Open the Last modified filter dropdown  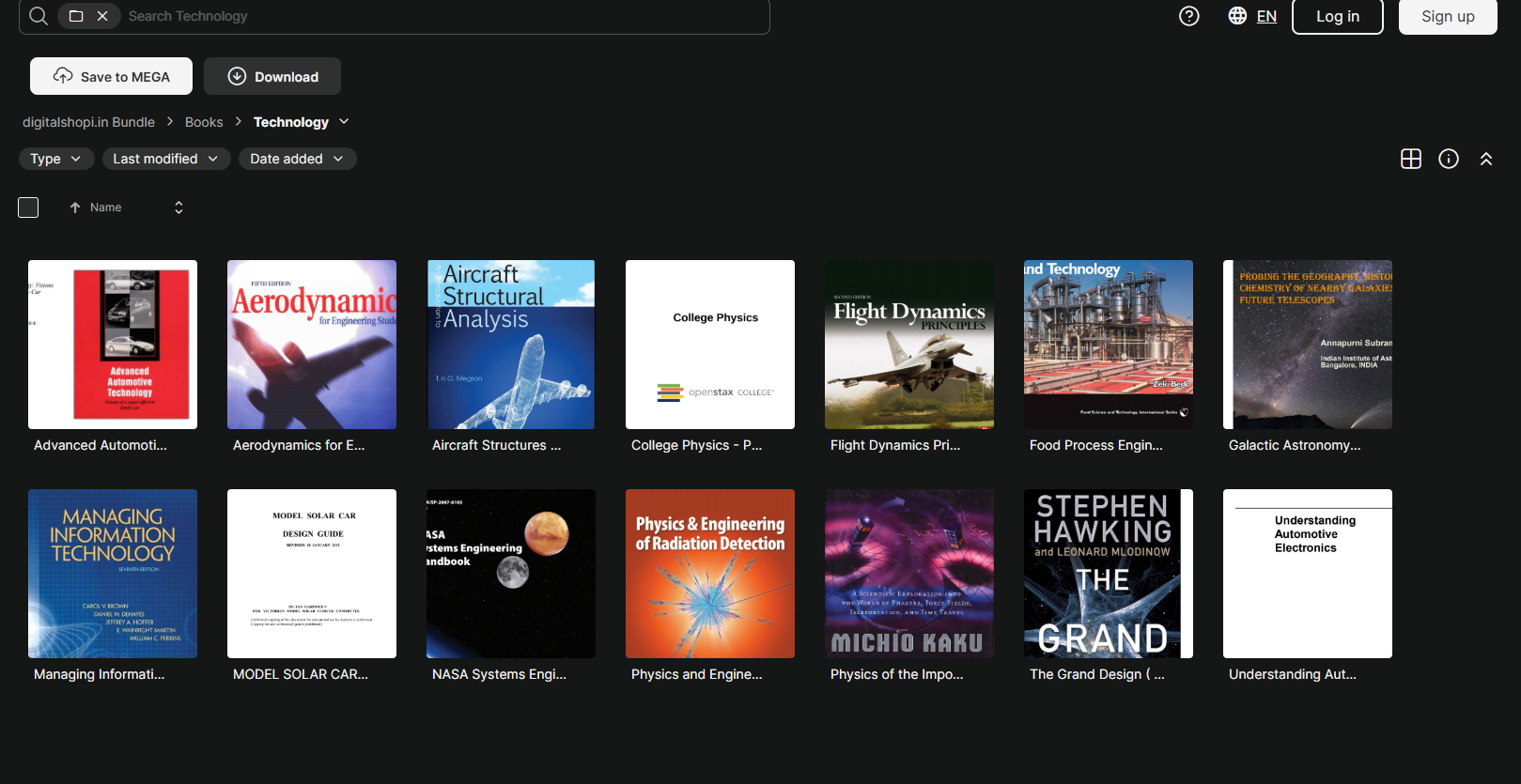166,159
